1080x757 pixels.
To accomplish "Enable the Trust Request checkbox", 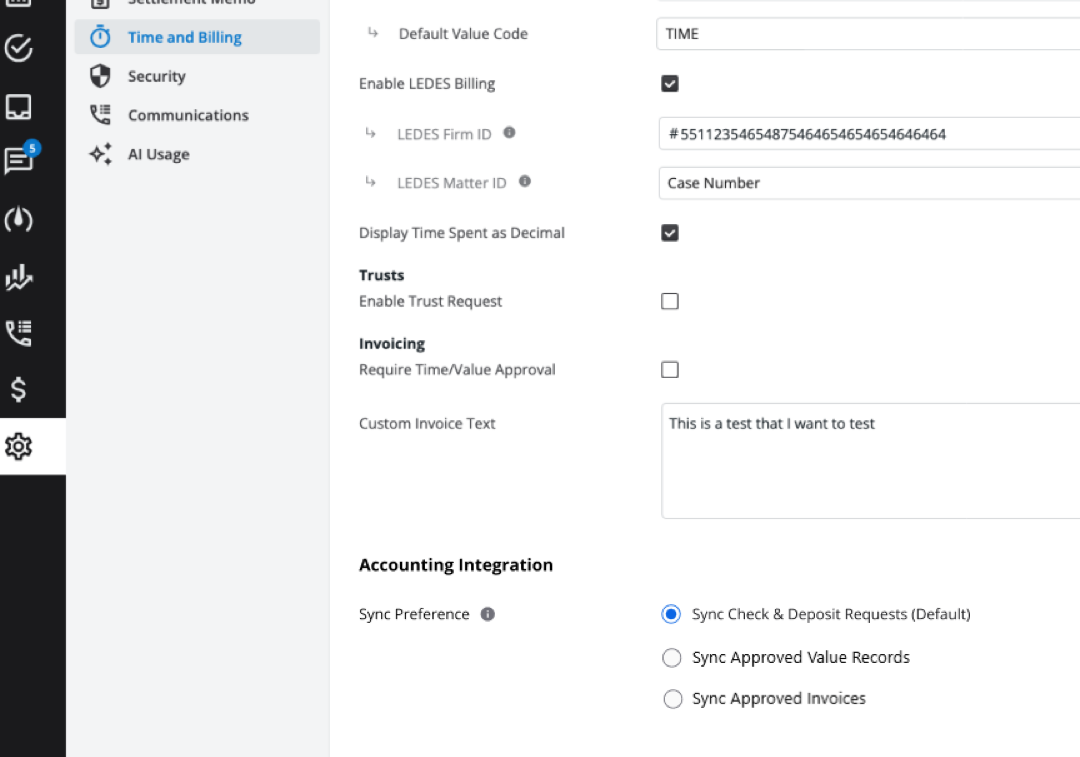I will (x=669, y=300).
